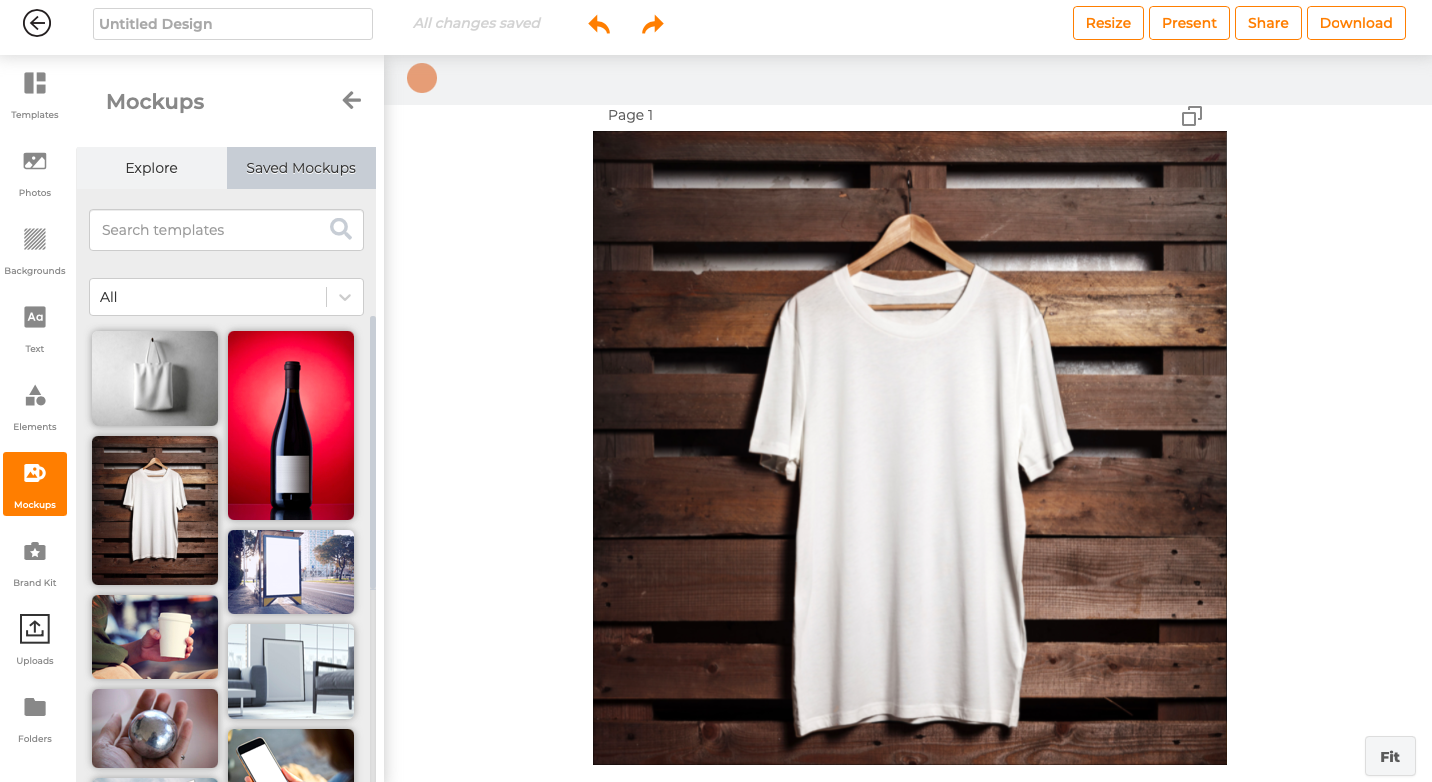Image resolution: width=1432 pixels, height=782 pixels.
Task: Click the Download button
Action: point(1356,22)
